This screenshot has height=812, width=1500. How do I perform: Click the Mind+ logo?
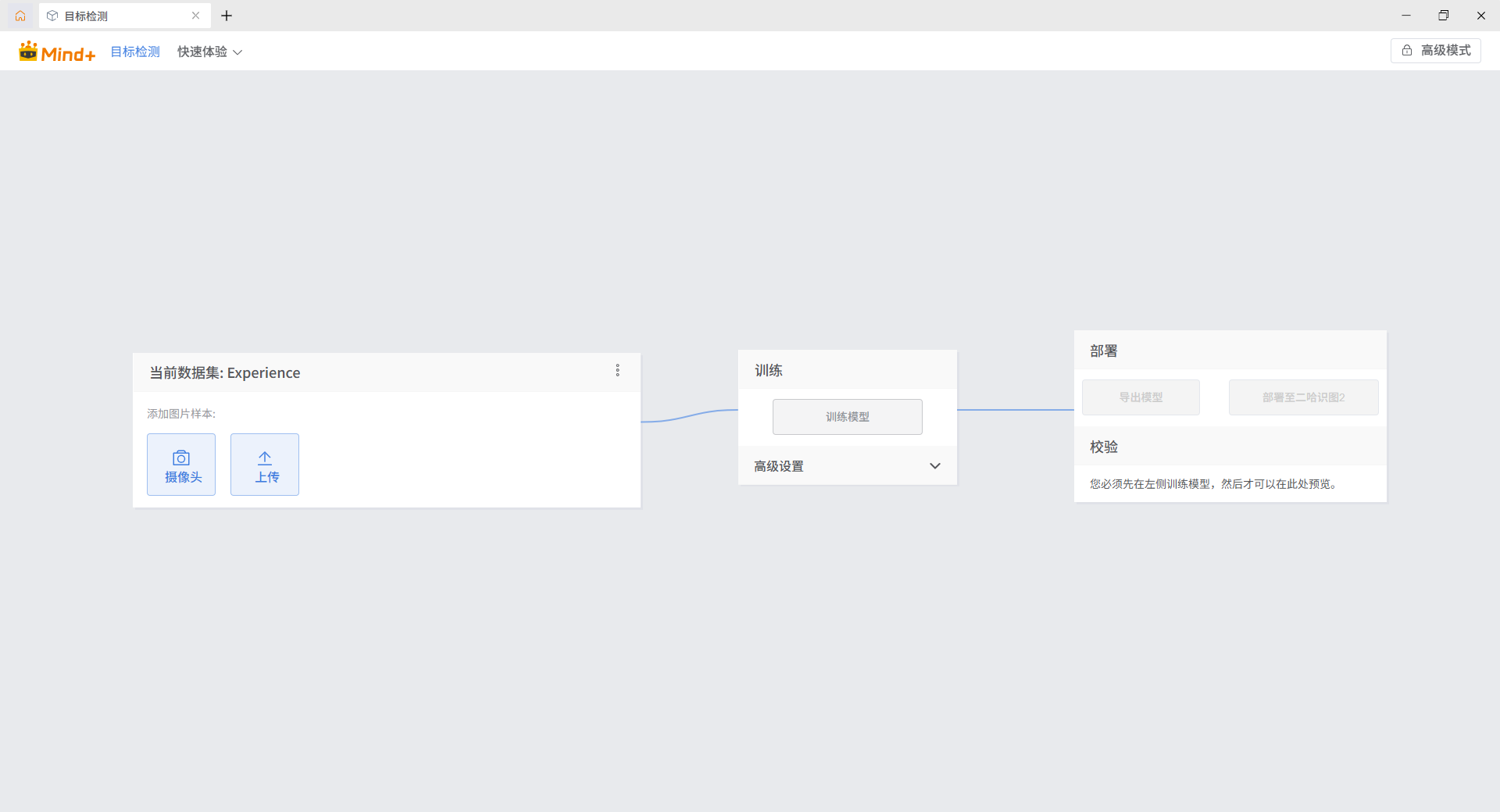pos(57,52)
